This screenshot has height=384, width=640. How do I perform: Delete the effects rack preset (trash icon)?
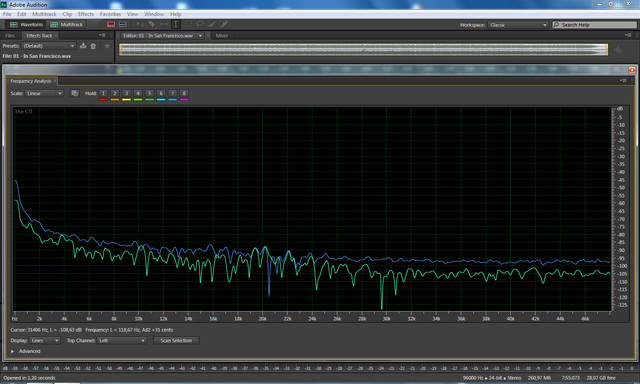93,46
